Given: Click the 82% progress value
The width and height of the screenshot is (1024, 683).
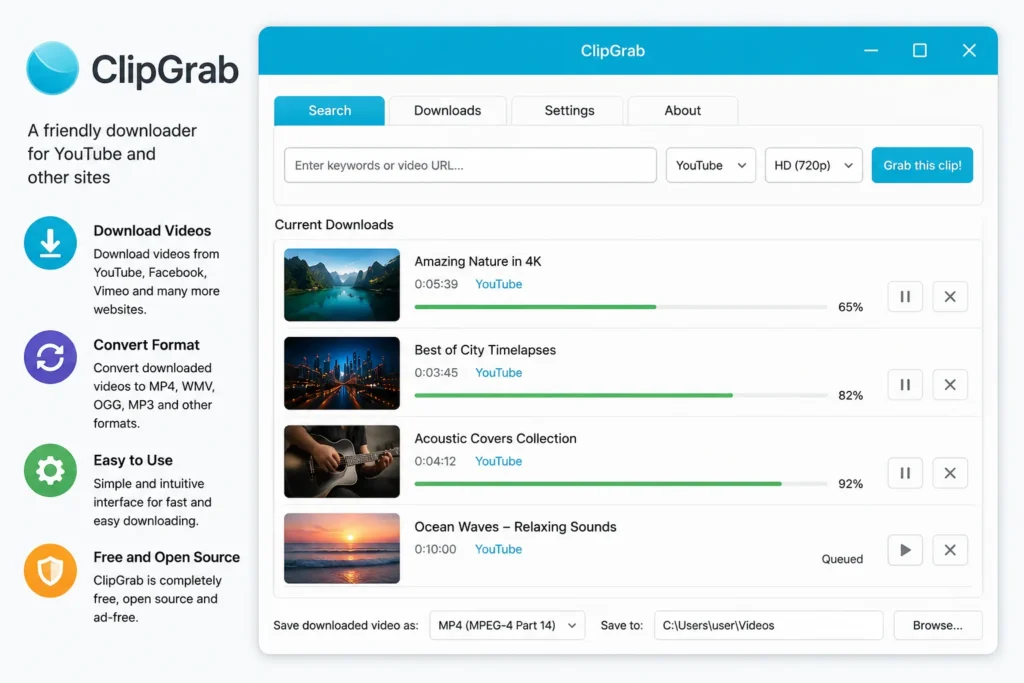Looking at the screenshot, I should click(850, 395).
